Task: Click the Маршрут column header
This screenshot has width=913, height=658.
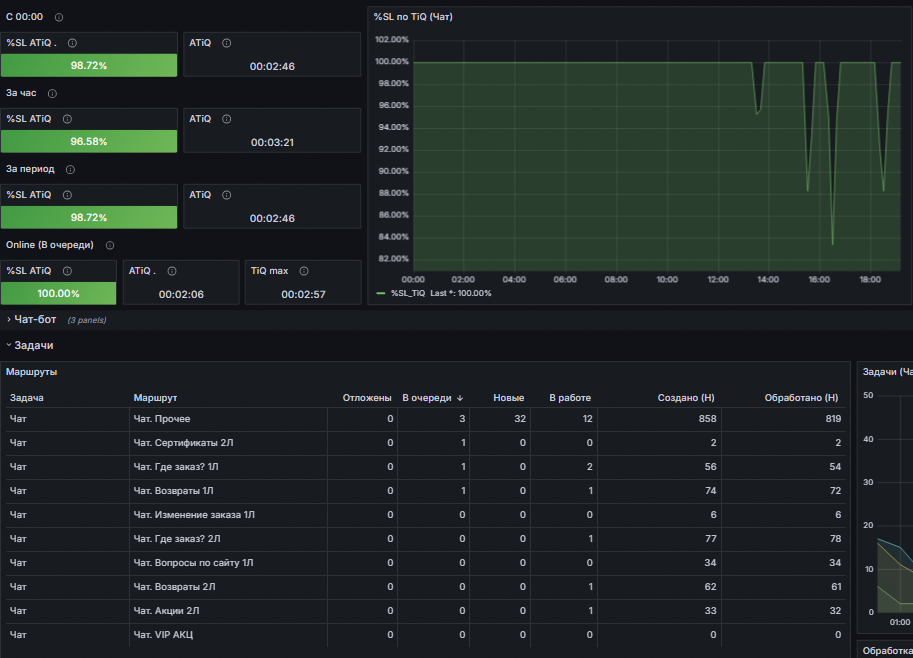Action: pyautogui.click(x=155, y=398)
